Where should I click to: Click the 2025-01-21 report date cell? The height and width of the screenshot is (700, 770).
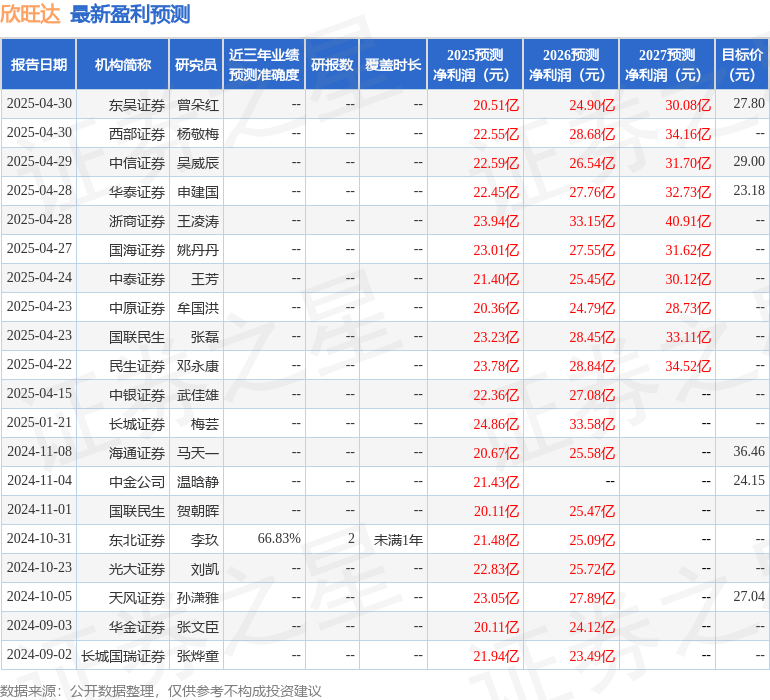coord(39,423)
